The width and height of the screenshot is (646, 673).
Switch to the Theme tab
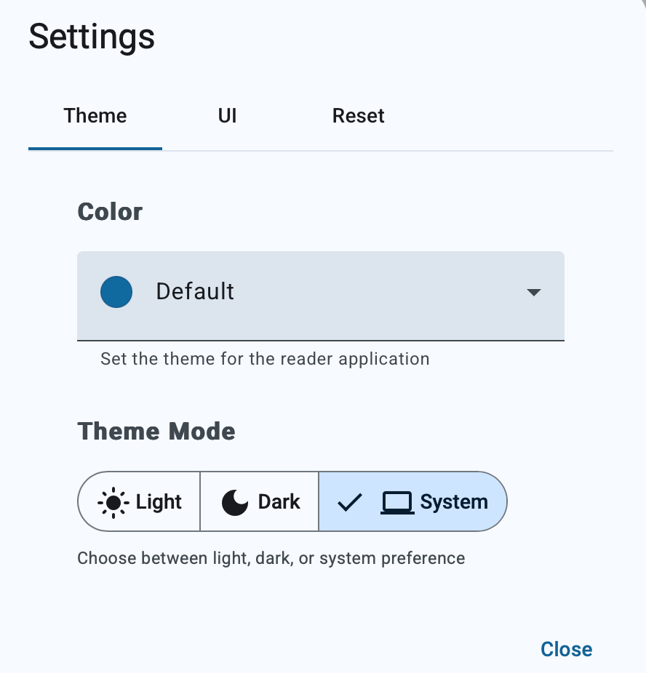(95, 116)
